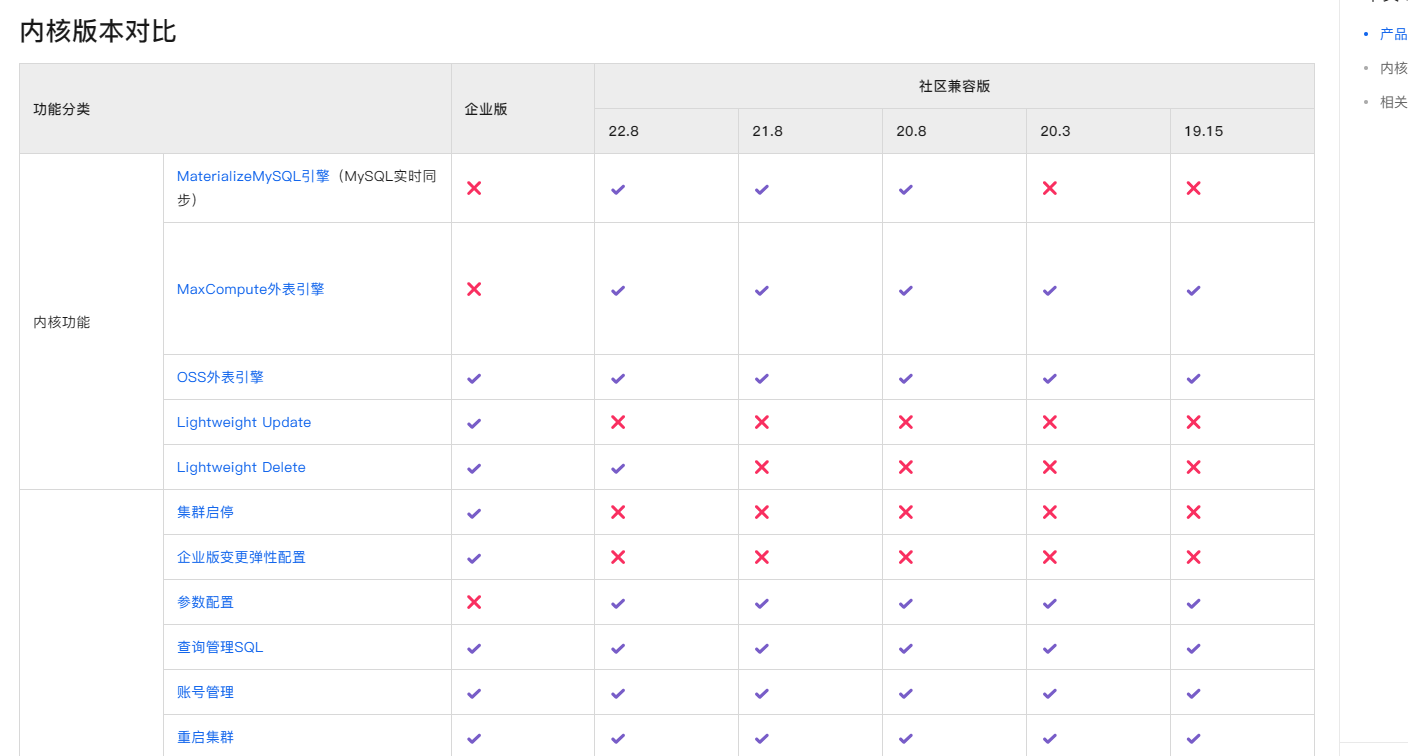This screenshot has width=1408, height=756.
Task: Click the 19.15 check mark in MaxCompute row
Action: point(1193,290)
